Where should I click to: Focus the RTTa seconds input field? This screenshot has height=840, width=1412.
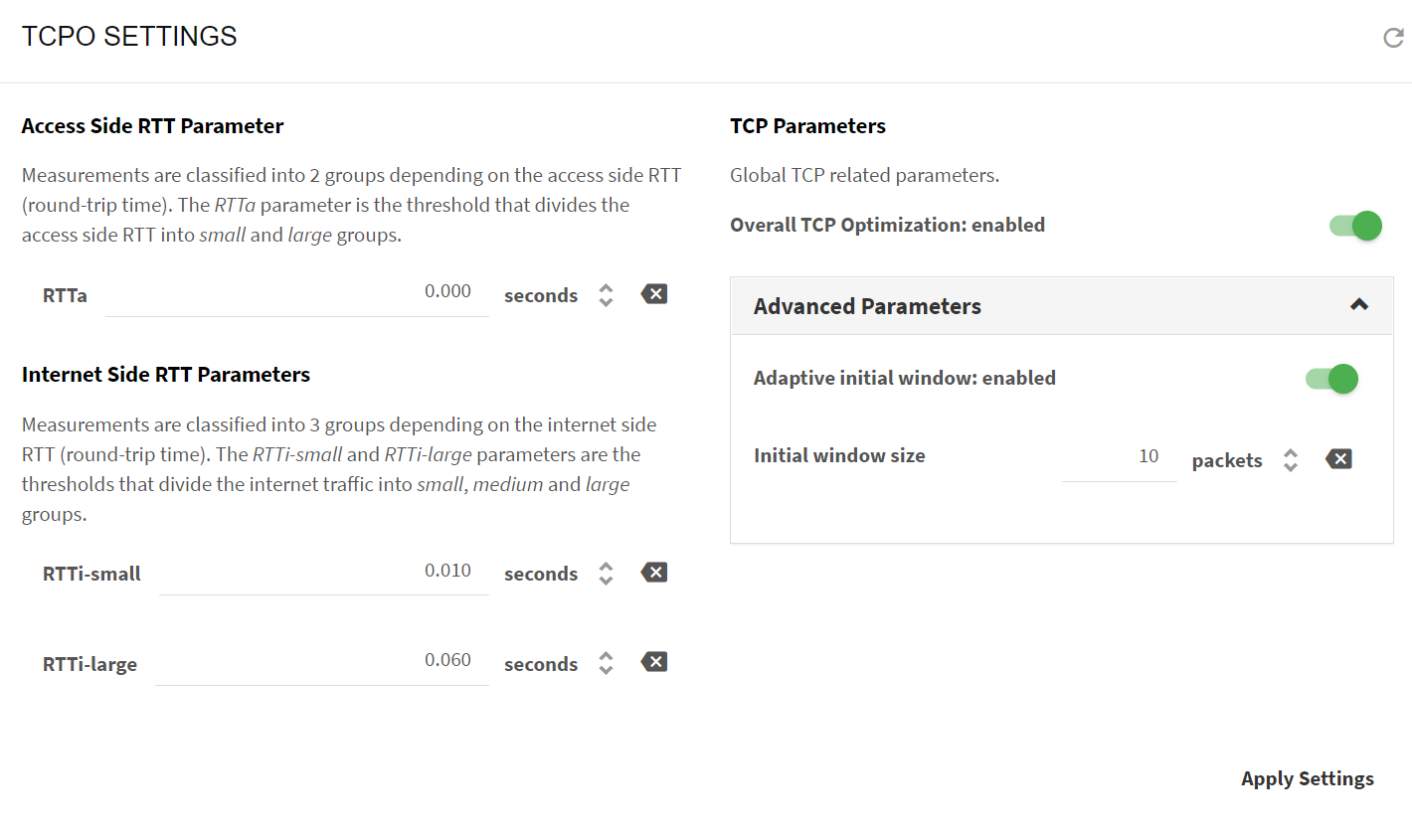pyautogui.click(x=296, y=292)
